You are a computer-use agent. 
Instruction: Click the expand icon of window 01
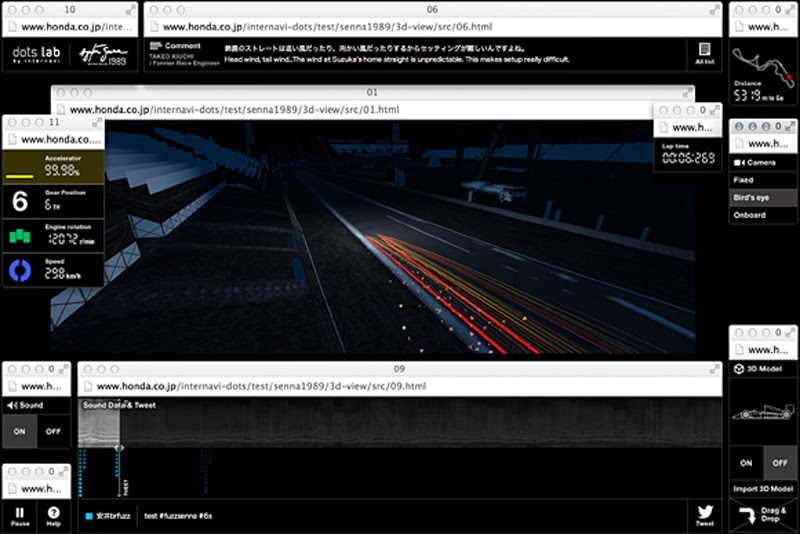pyautogui.click(x=687, y=93)
